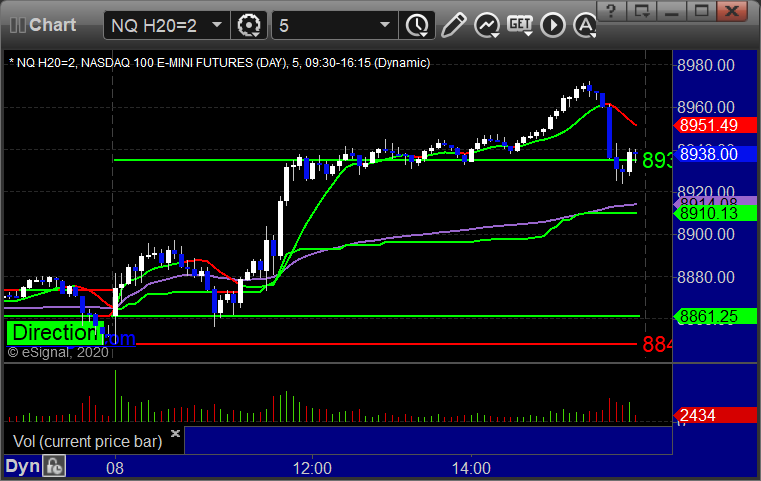This screenshot has height=481, width=761.
Task: Minimize the chart window
Action: tap(672, 11)
